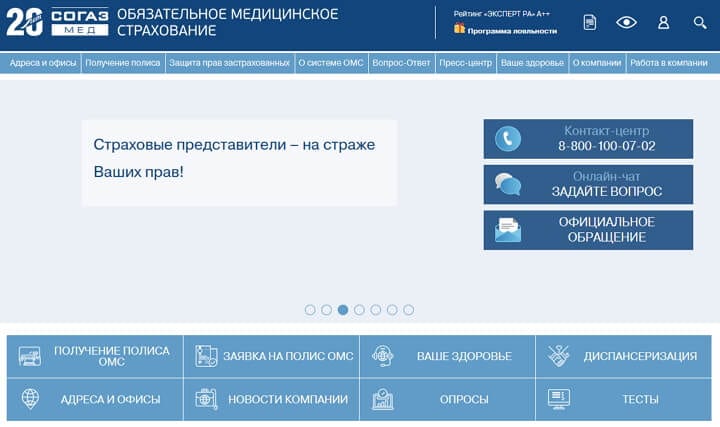The width and height of the screenshot is (720, 427).
Task: Click the search magnifier icon
Action: (700, 22)
